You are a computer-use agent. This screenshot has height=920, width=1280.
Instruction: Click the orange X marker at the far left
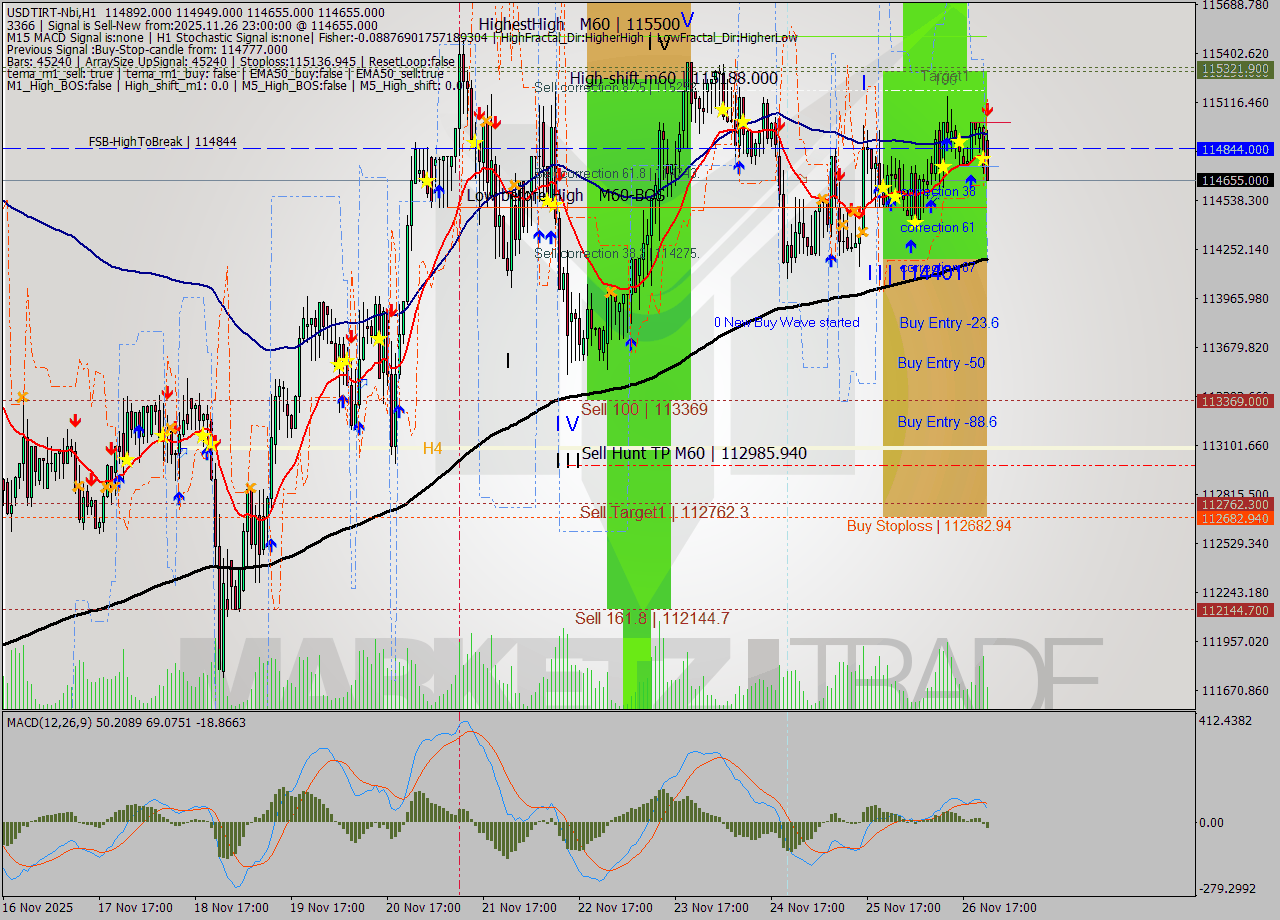tap(22, 396)
